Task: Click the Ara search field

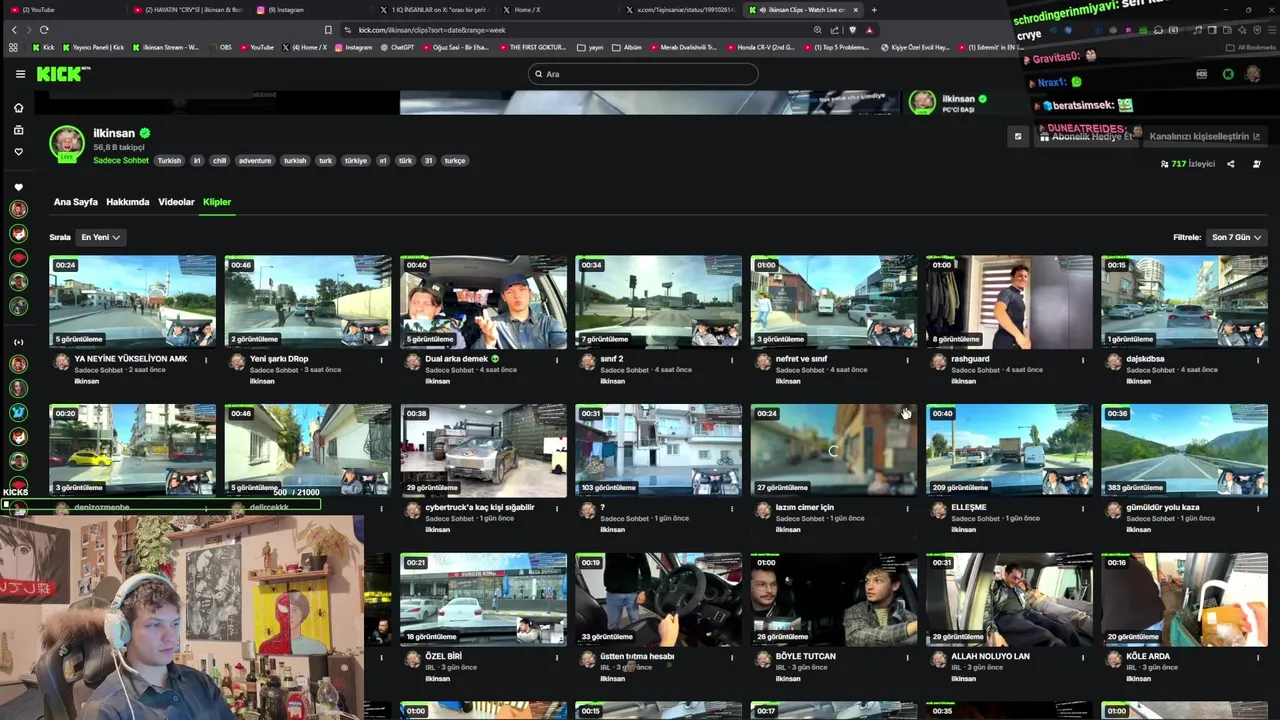Action: 643,74
